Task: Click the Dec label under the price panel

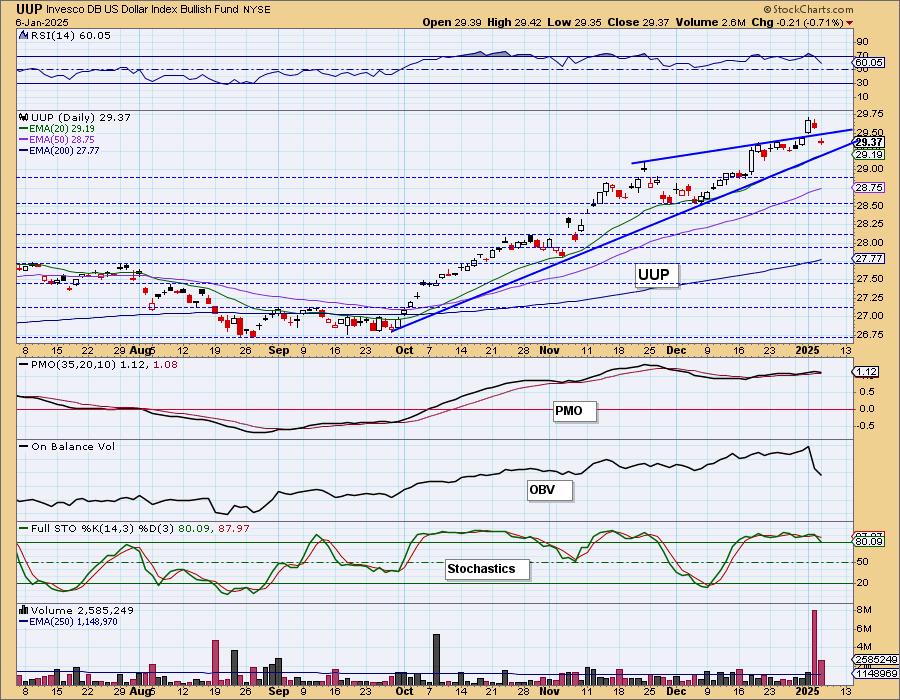Action: pyautogui.click(x=676, y=350)
